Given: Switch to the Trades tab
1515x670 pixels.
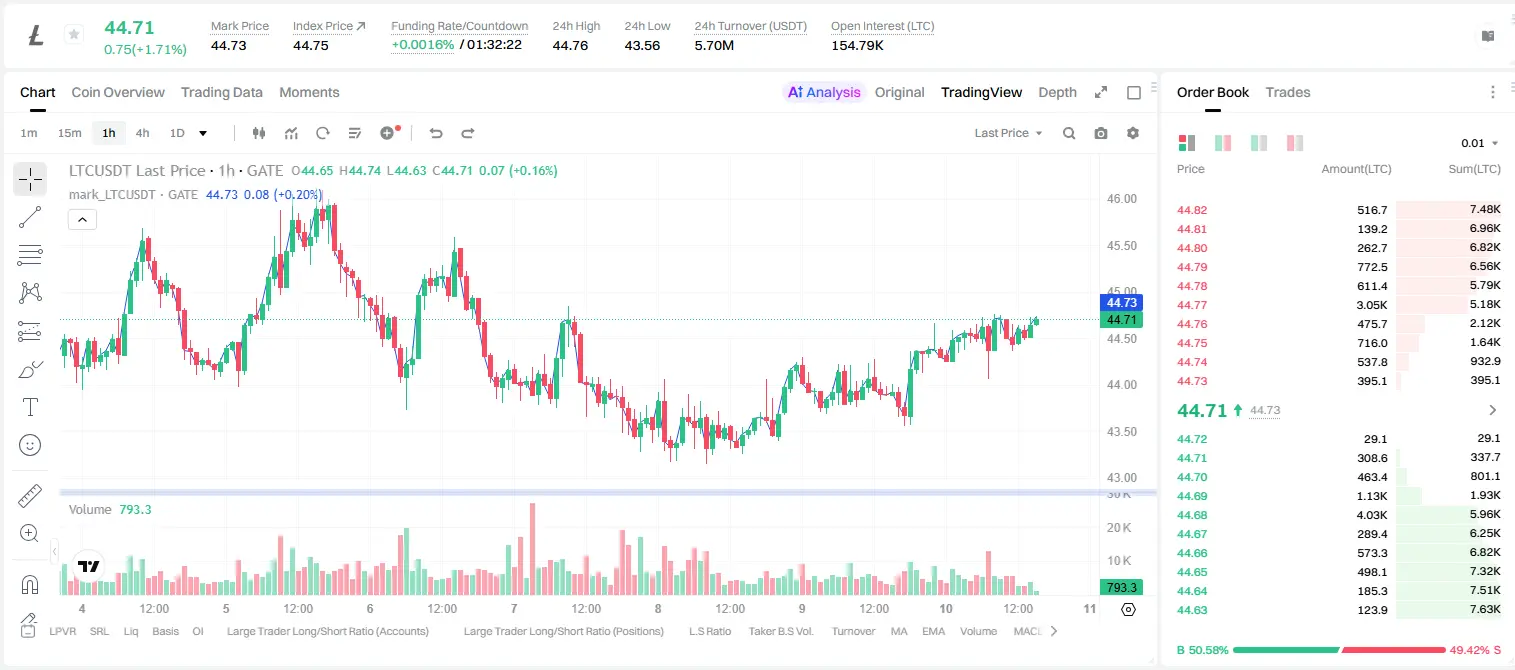Looking at the screenshot, I should point(1288,92).
